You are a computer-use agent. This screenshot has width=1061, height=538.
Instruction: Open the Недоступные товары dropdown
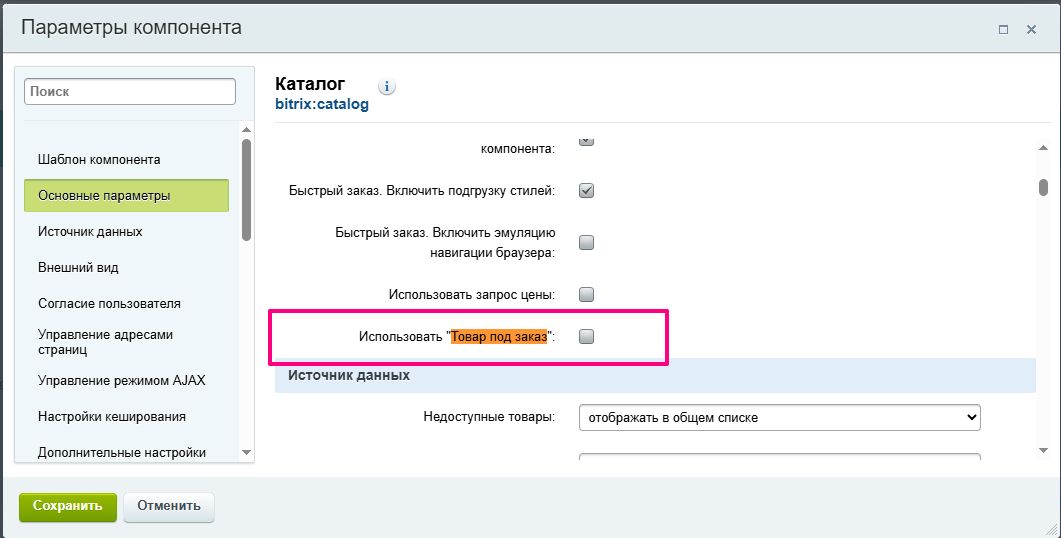(779, 417)
